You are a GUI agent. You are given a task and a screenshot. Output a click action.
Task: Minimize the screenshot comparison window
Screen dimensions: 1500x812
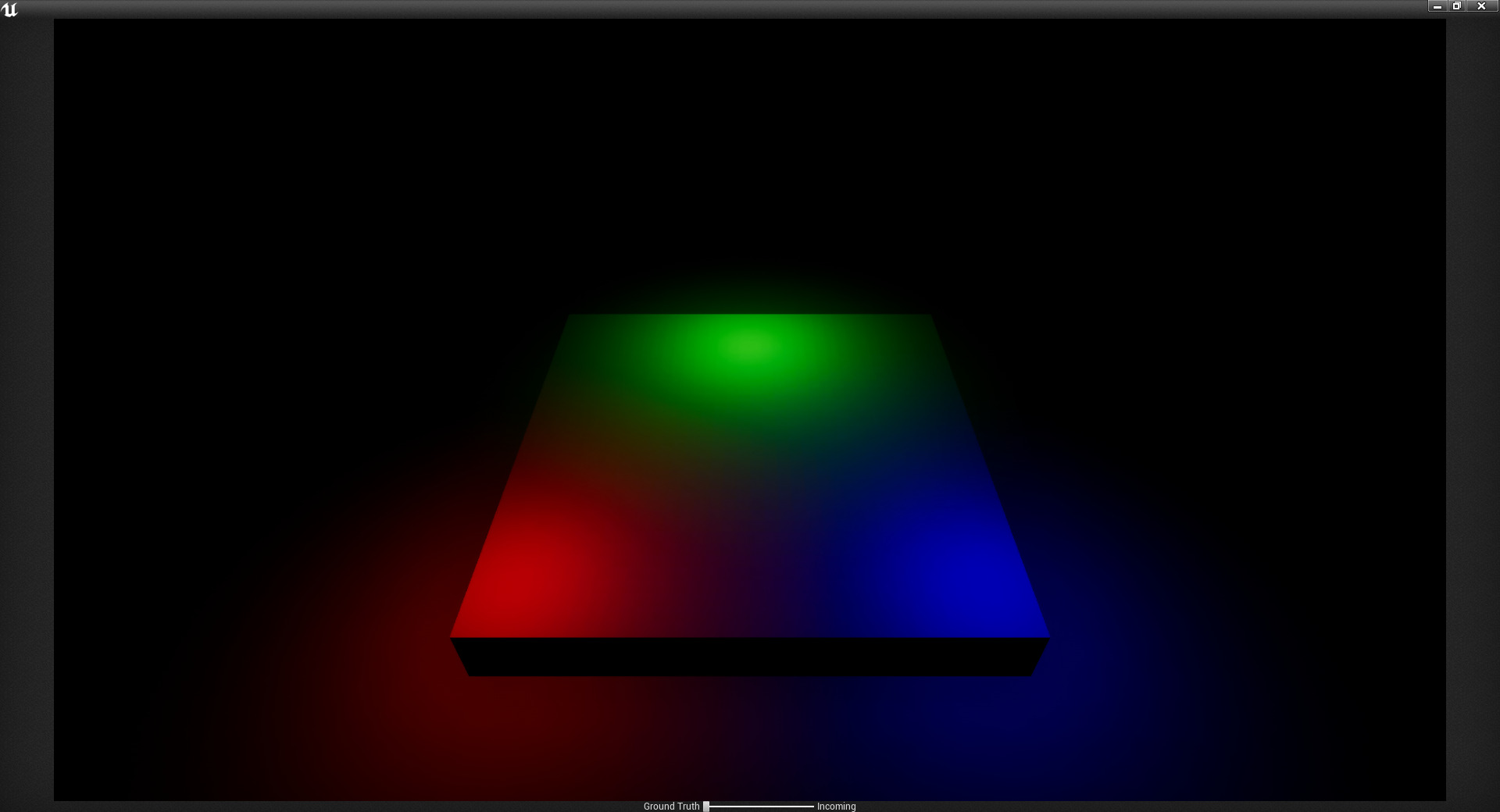(1437, 6)
